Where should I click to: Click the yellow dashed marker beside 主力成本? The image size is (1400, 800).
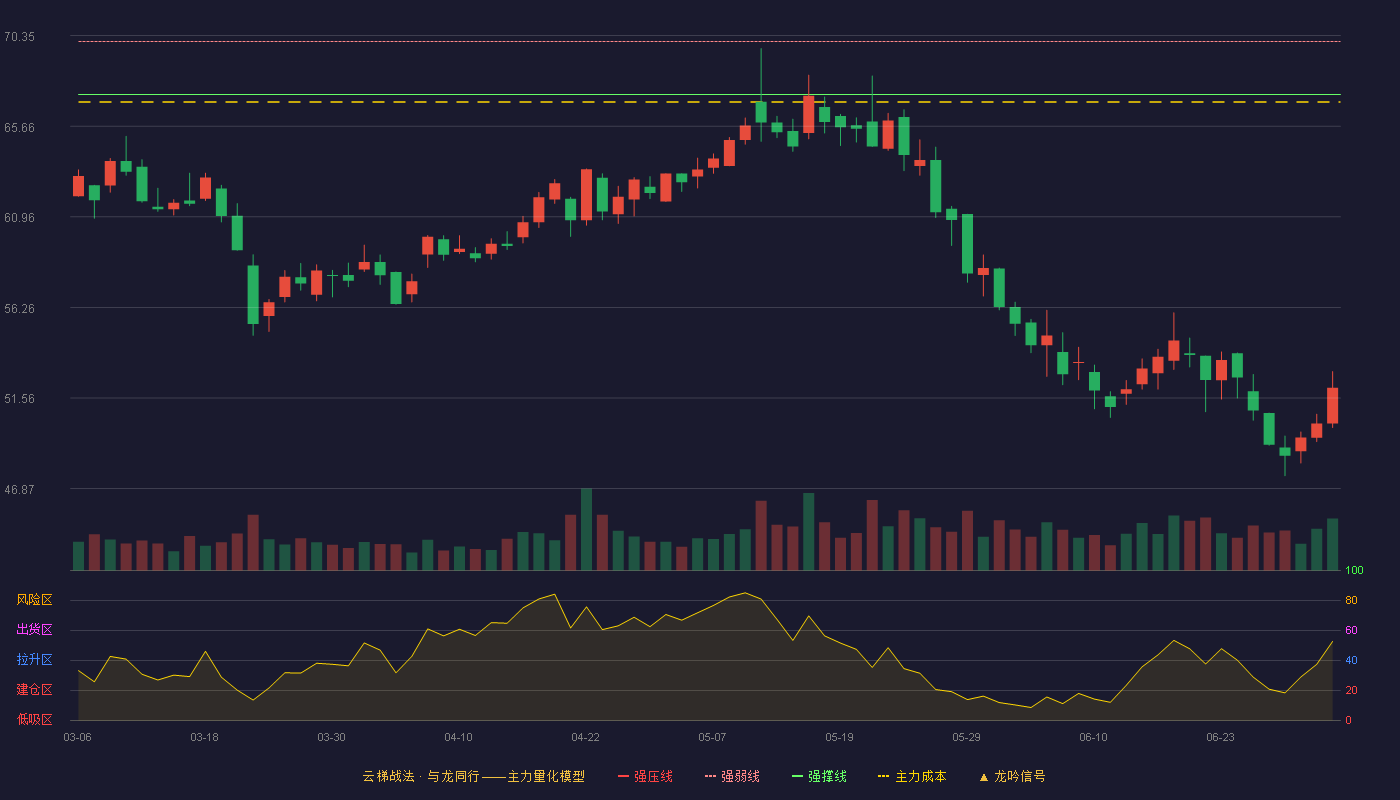click(883, 777)
